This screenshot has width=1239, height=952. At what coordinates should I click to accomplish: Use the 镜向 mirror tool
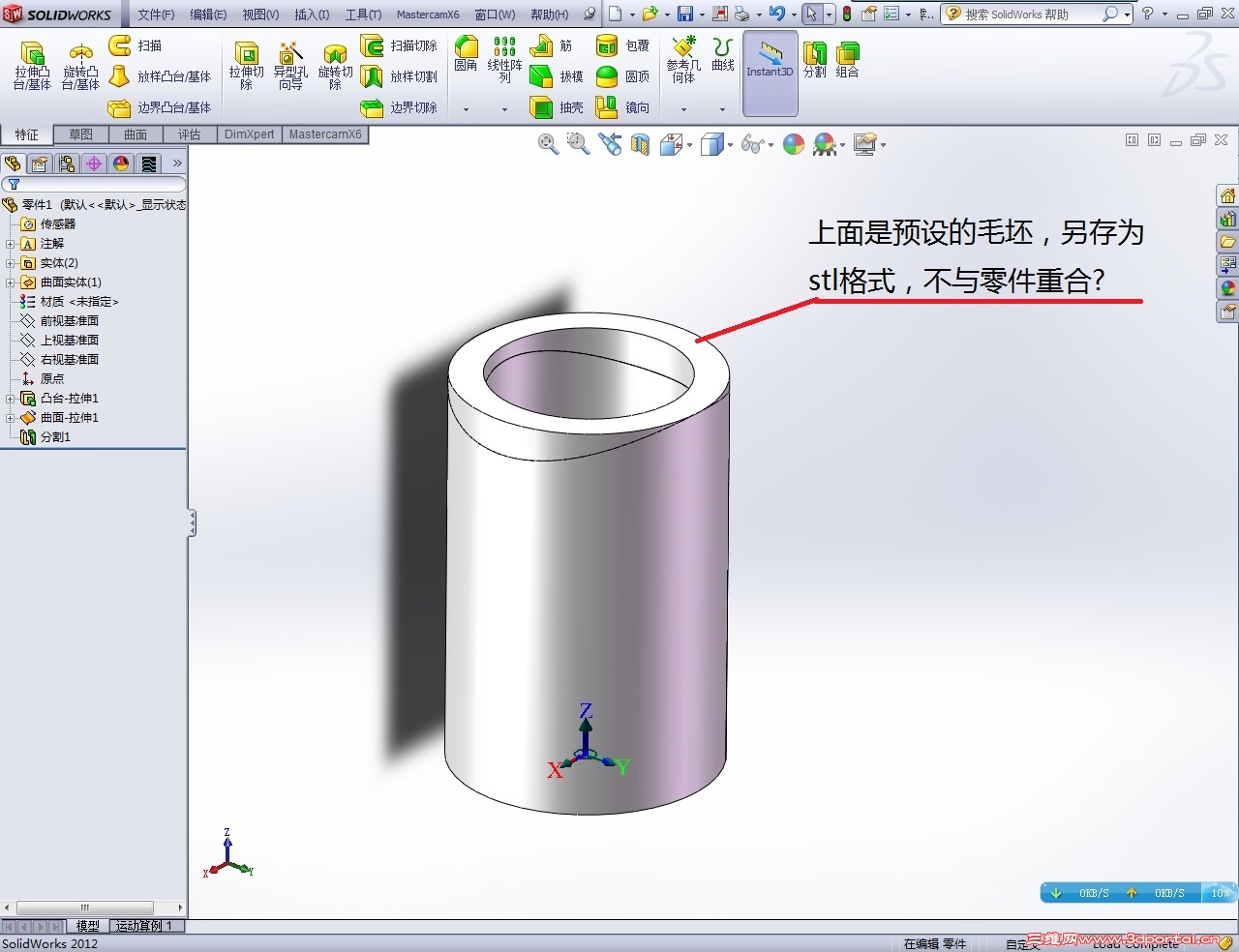pos(622,107)
